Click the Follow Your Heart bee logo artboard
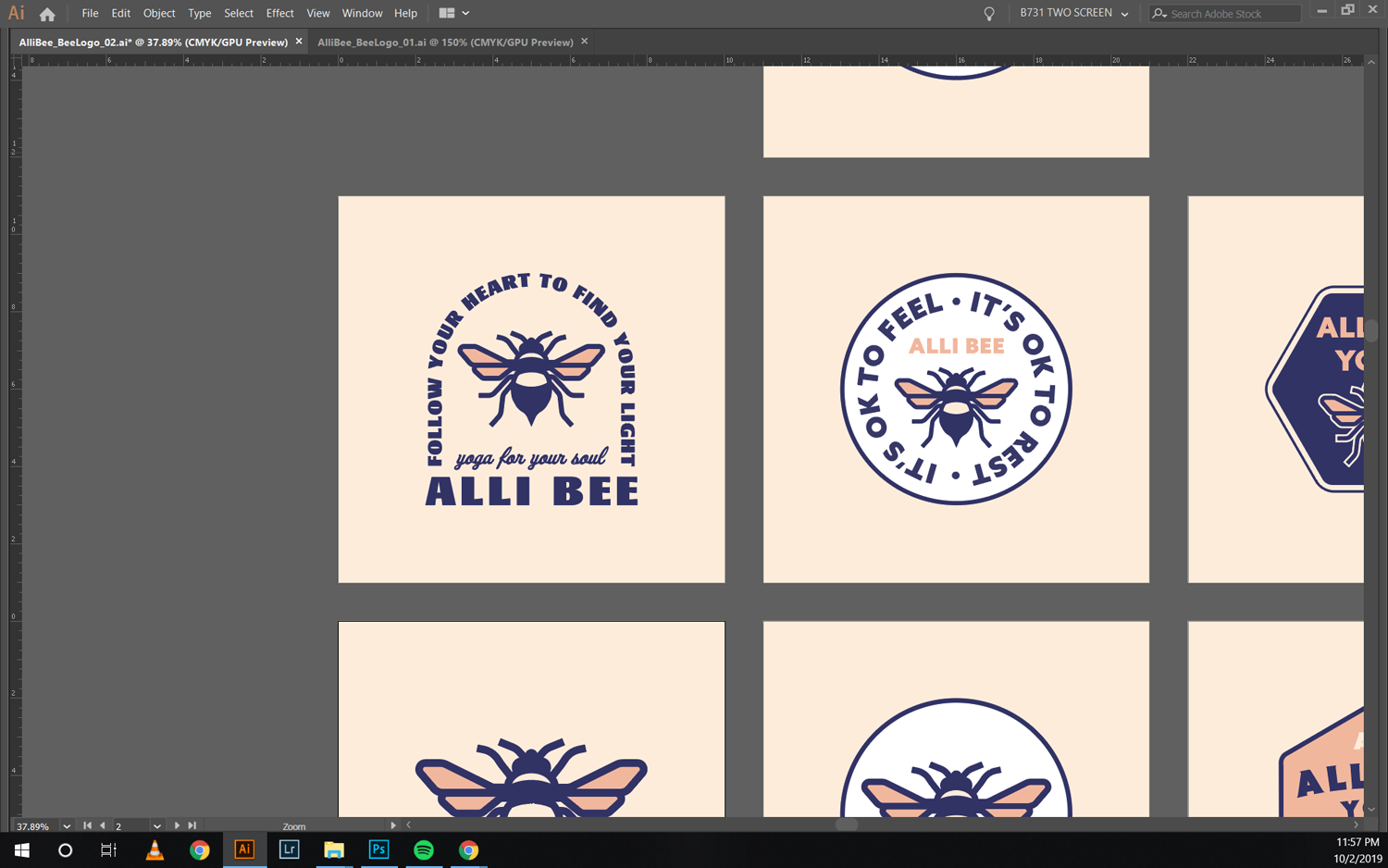The height and width of the screenshot is (868, 1388). [531, 390]
